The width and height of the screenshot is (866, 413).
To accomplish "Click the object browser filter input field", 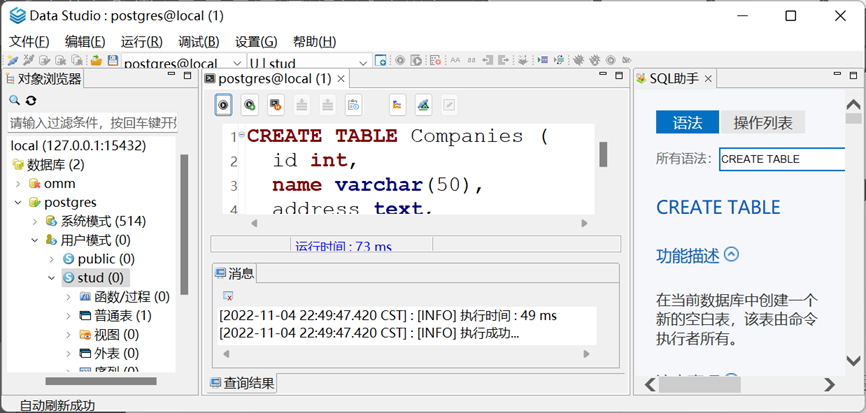I will tap(93, 122).
